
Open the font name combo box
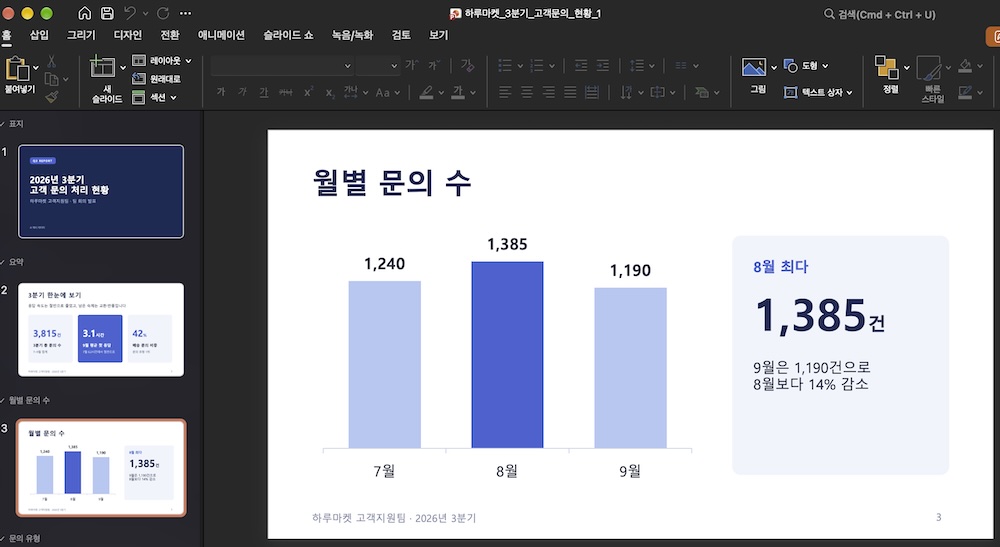281,66
